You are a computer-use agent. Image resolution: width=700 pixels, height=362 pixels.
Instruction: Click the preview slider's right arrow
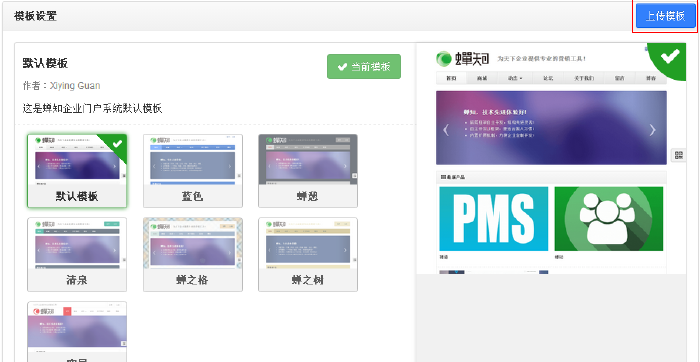pos(652,129)
